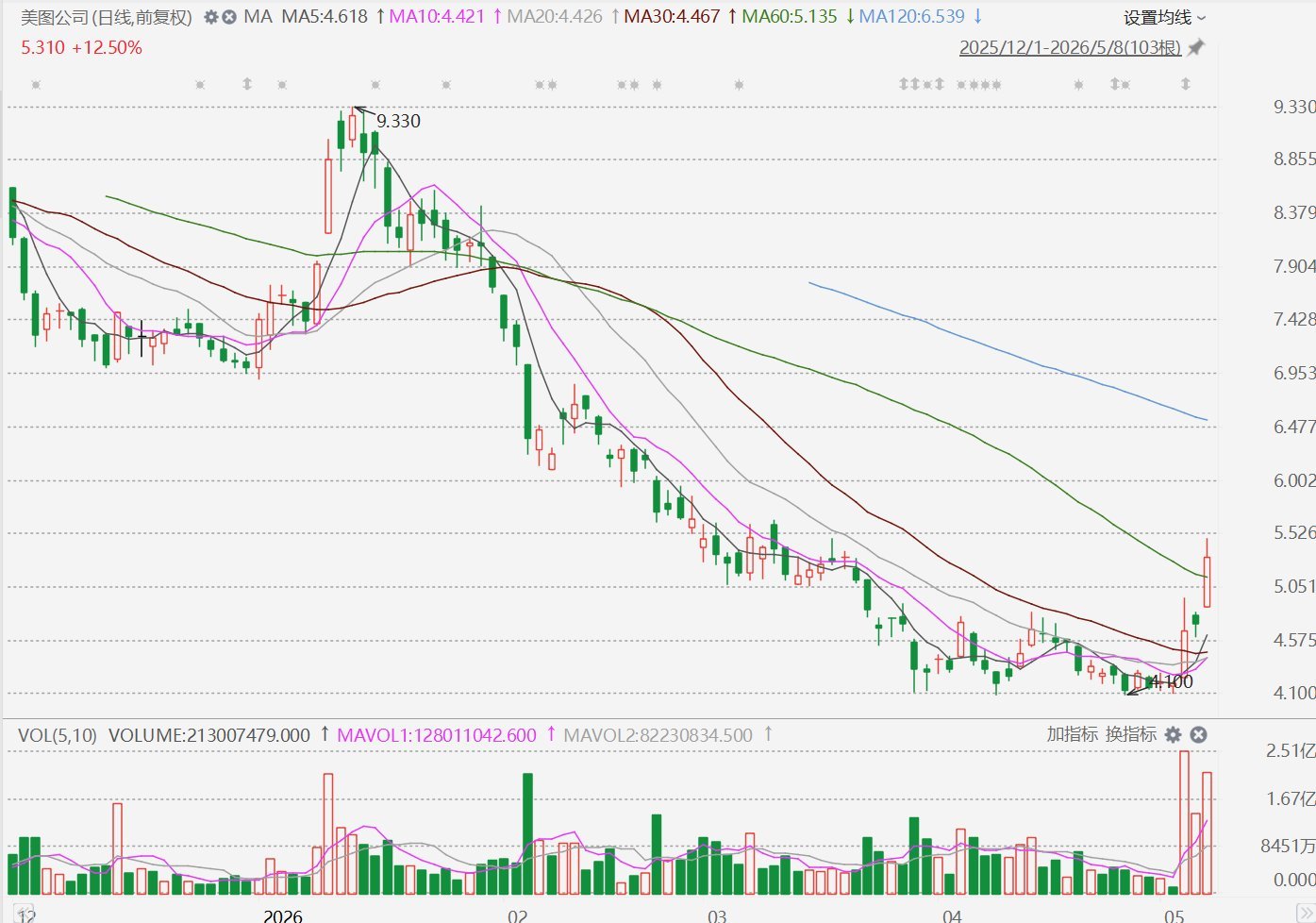Click the 2026 date axis label
1316x923 pixels.
pos(283,915)
